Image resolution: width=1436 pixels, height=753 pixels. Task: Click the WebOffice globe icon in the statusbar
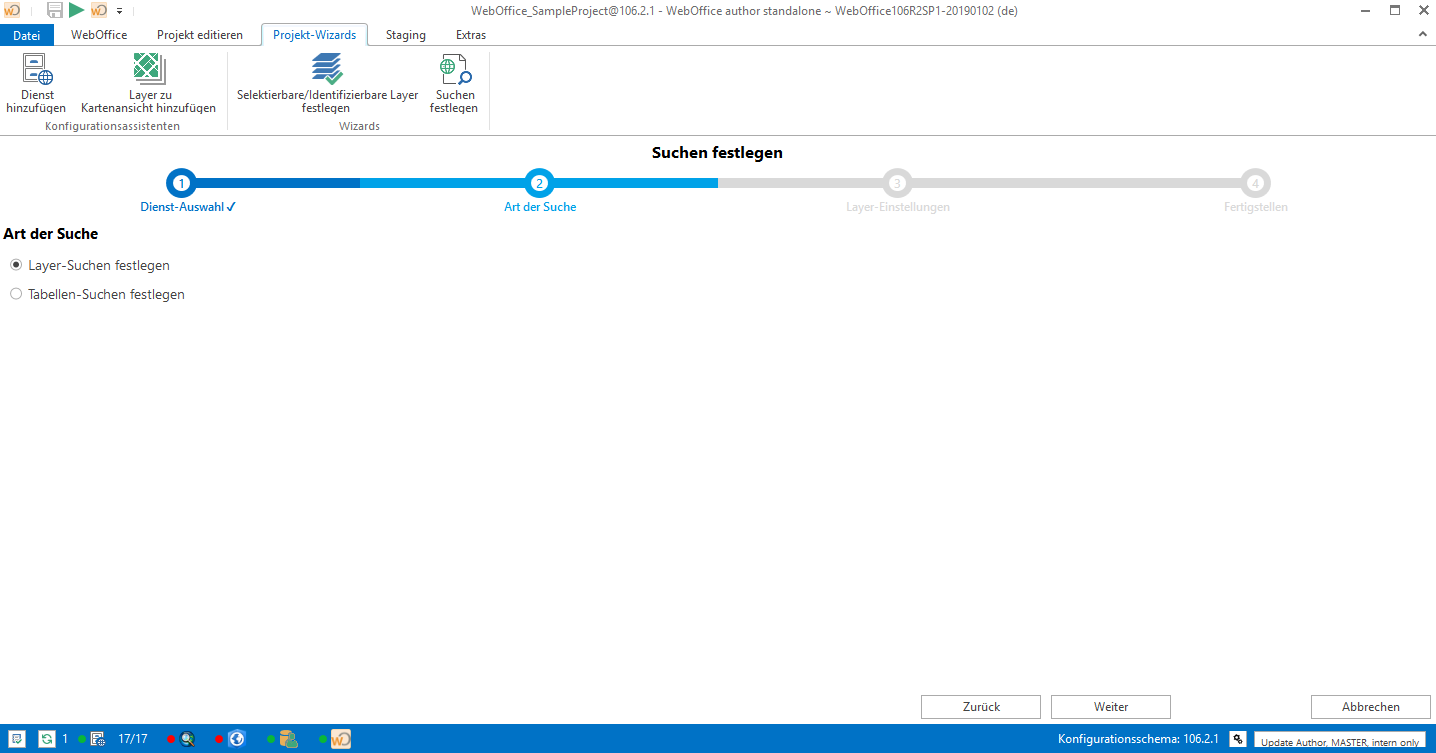[x=236, y=739]
